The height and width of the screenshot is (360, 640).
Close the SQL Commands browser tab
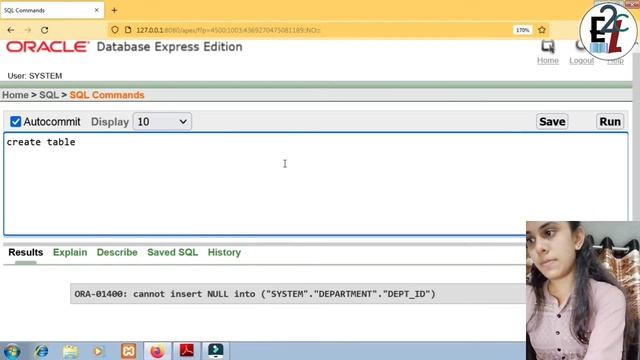tap(97, 10)
